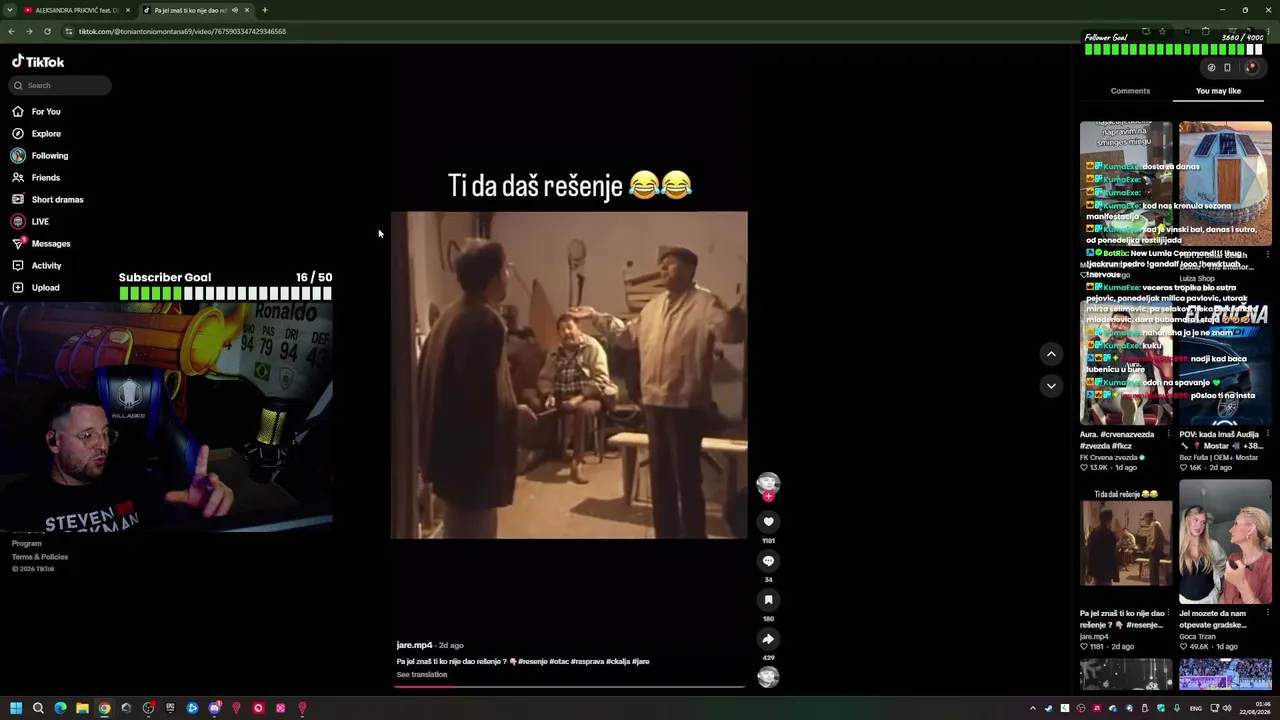Open the ENG language switcher
The height and width of the screenshot is (720, 1280).
[x=1196, y=708]
